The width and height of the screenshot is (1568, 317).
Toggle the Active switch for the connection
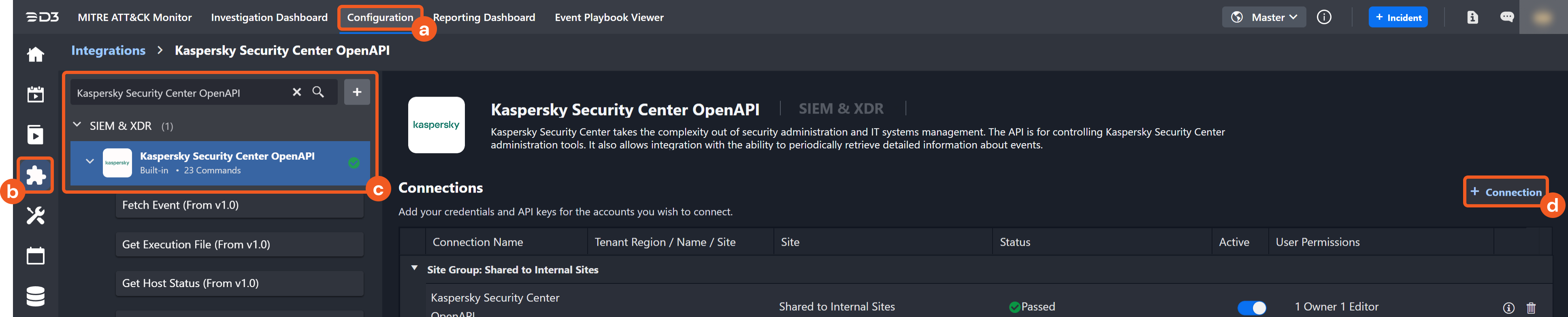point(1251,308)
